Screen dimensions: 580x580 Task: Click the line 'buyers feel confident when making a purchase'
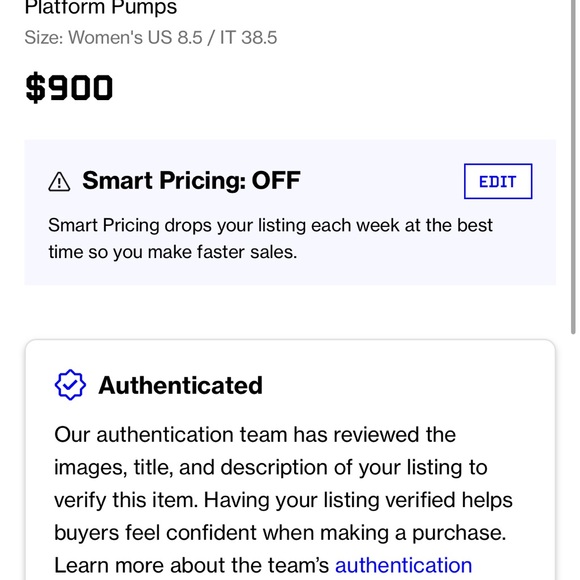(280, 533)
